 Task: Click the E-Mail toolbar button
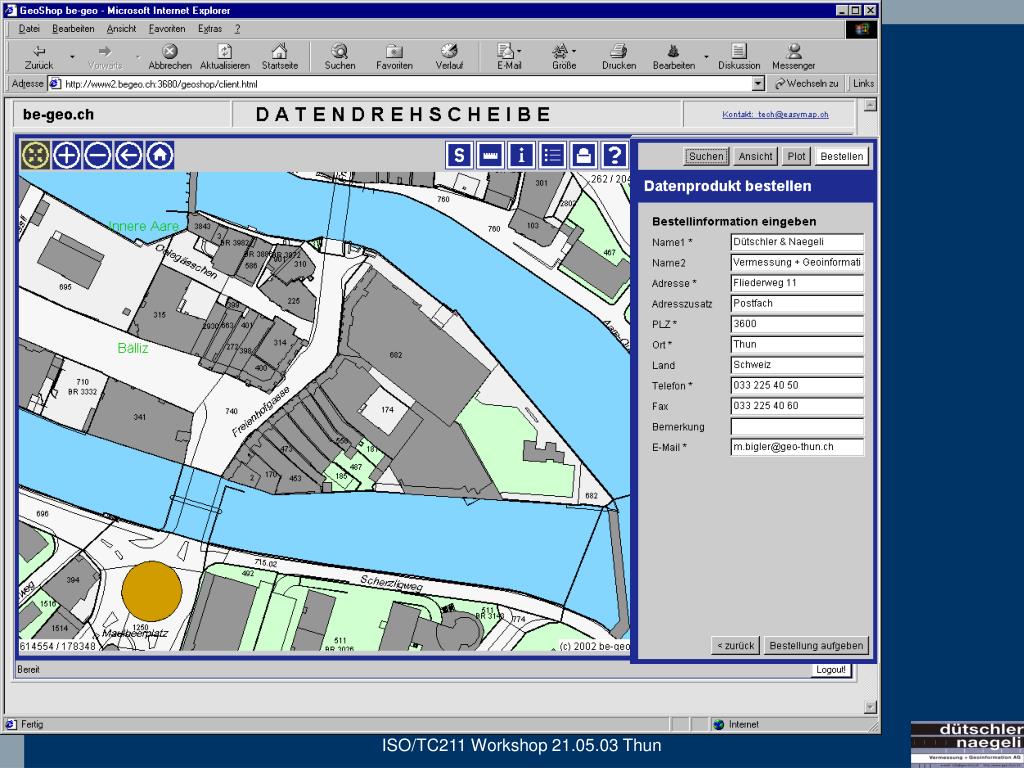[x=509, y=57]
